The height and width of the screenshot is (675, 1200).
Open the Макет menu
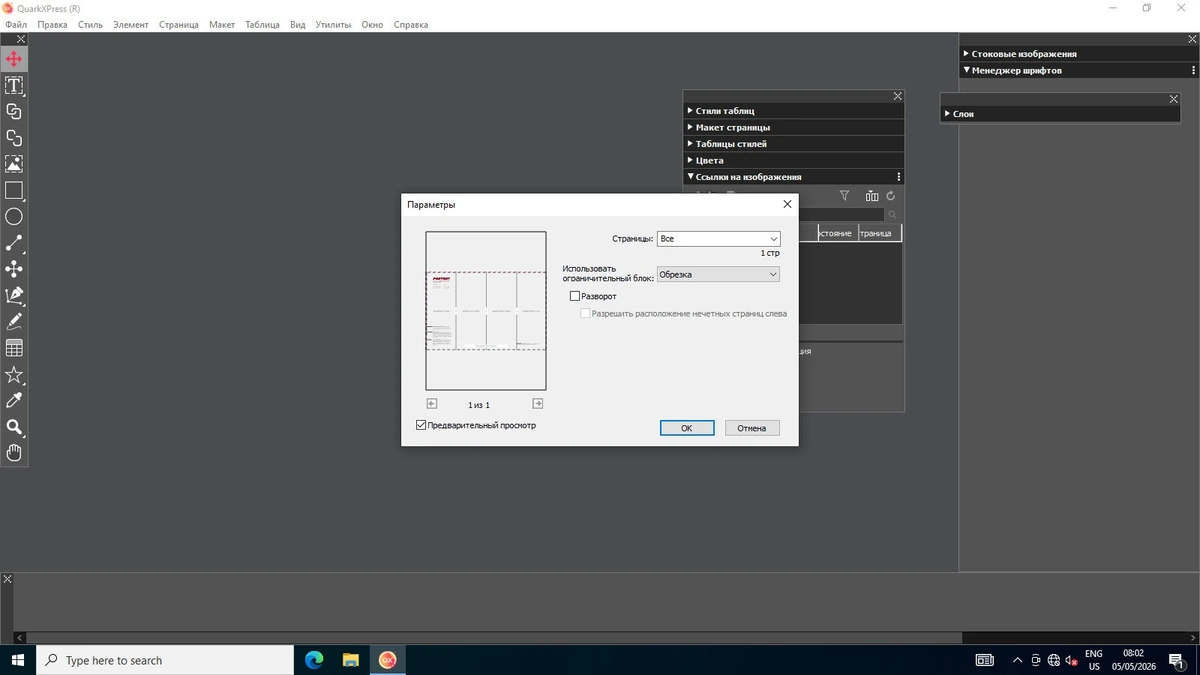coord(222,24)
